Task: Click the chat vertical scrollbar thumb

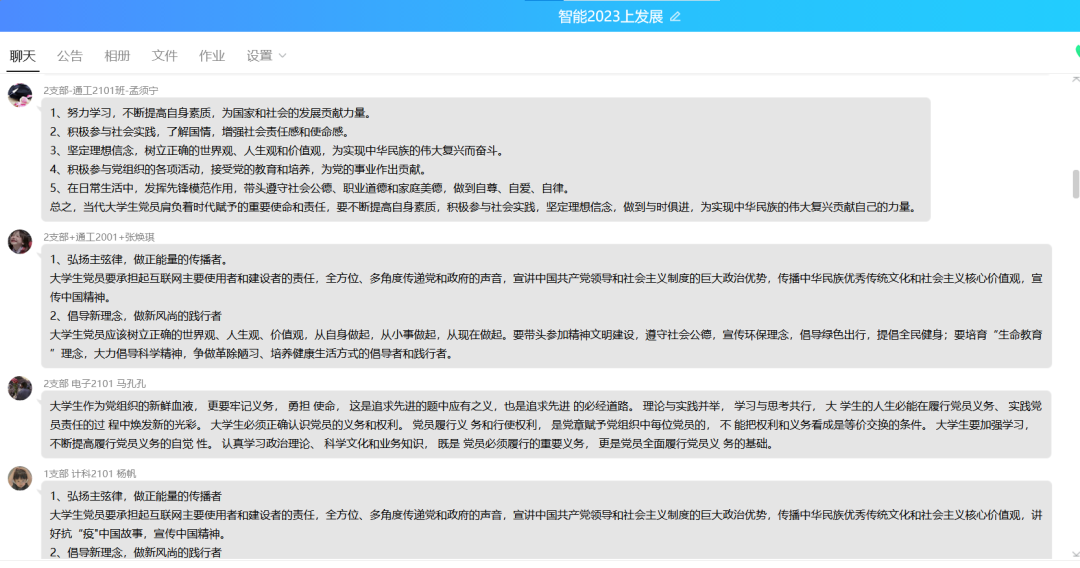Action: tap(1076, 184)
